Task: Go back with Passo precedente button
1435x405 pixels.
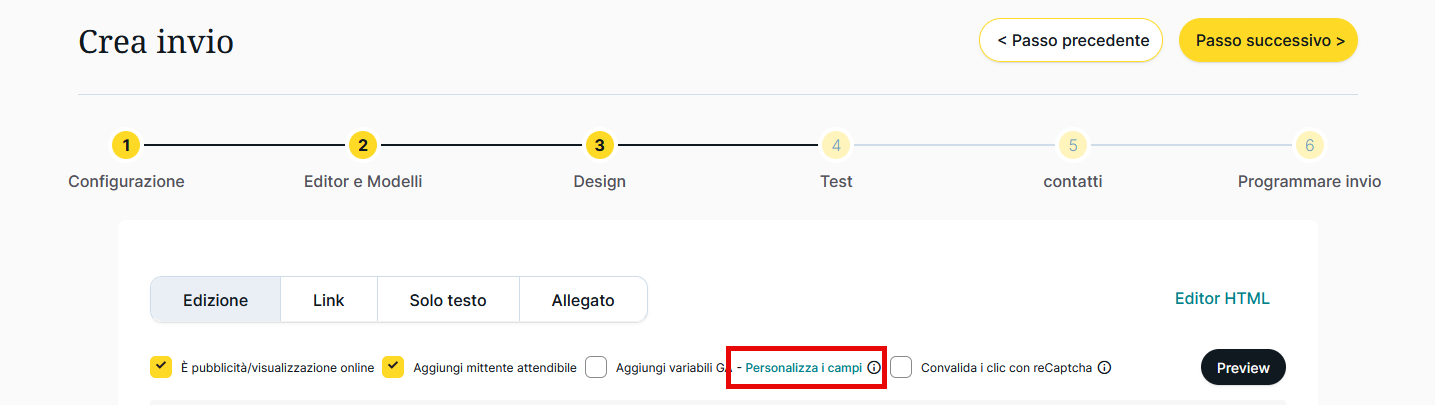Action: (1071, 41)
